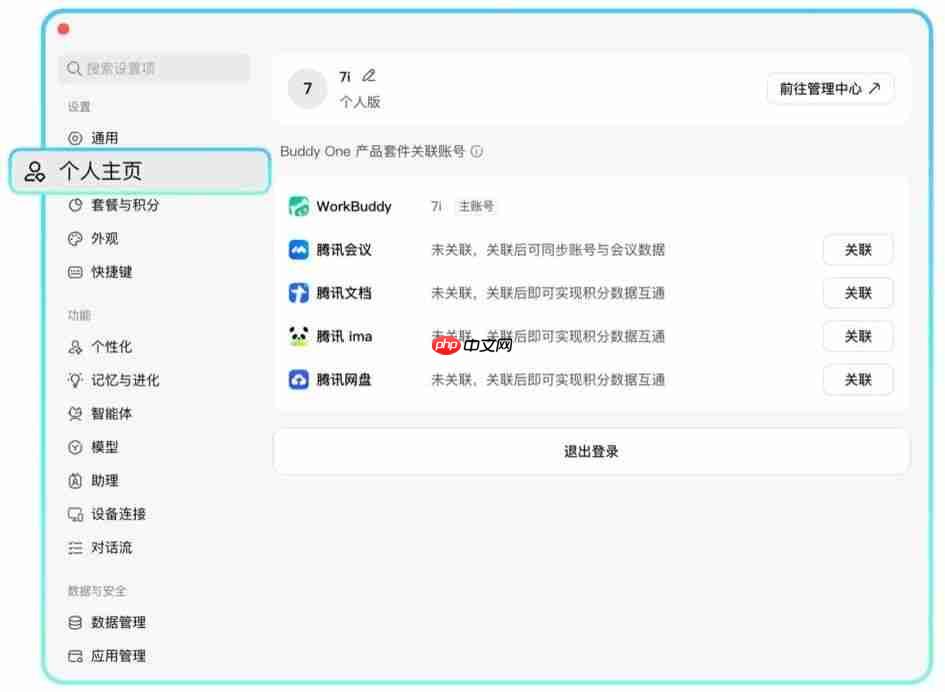This screenshot has height=692, width=945.
Task: Click the 主账号 tag beside WorkBuddy
Action: [x=476, y=207]
